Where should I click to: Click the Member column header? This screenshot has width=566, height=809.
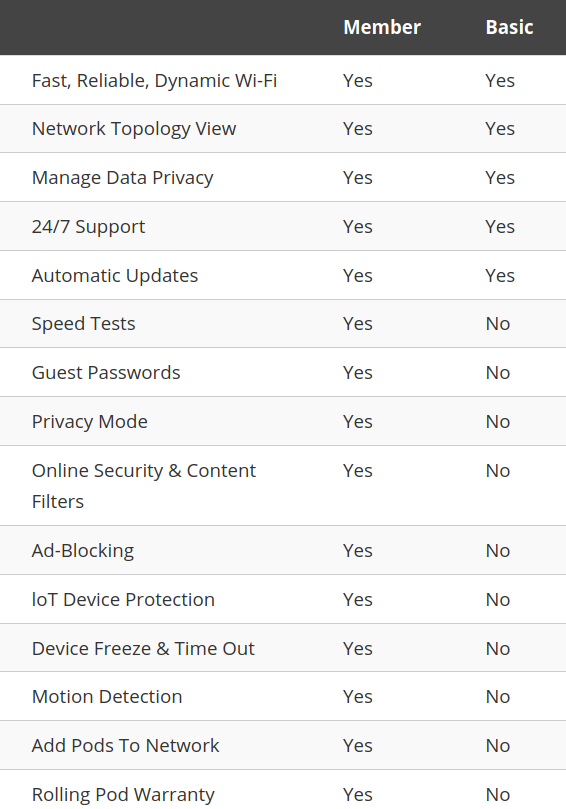point(382,27)
